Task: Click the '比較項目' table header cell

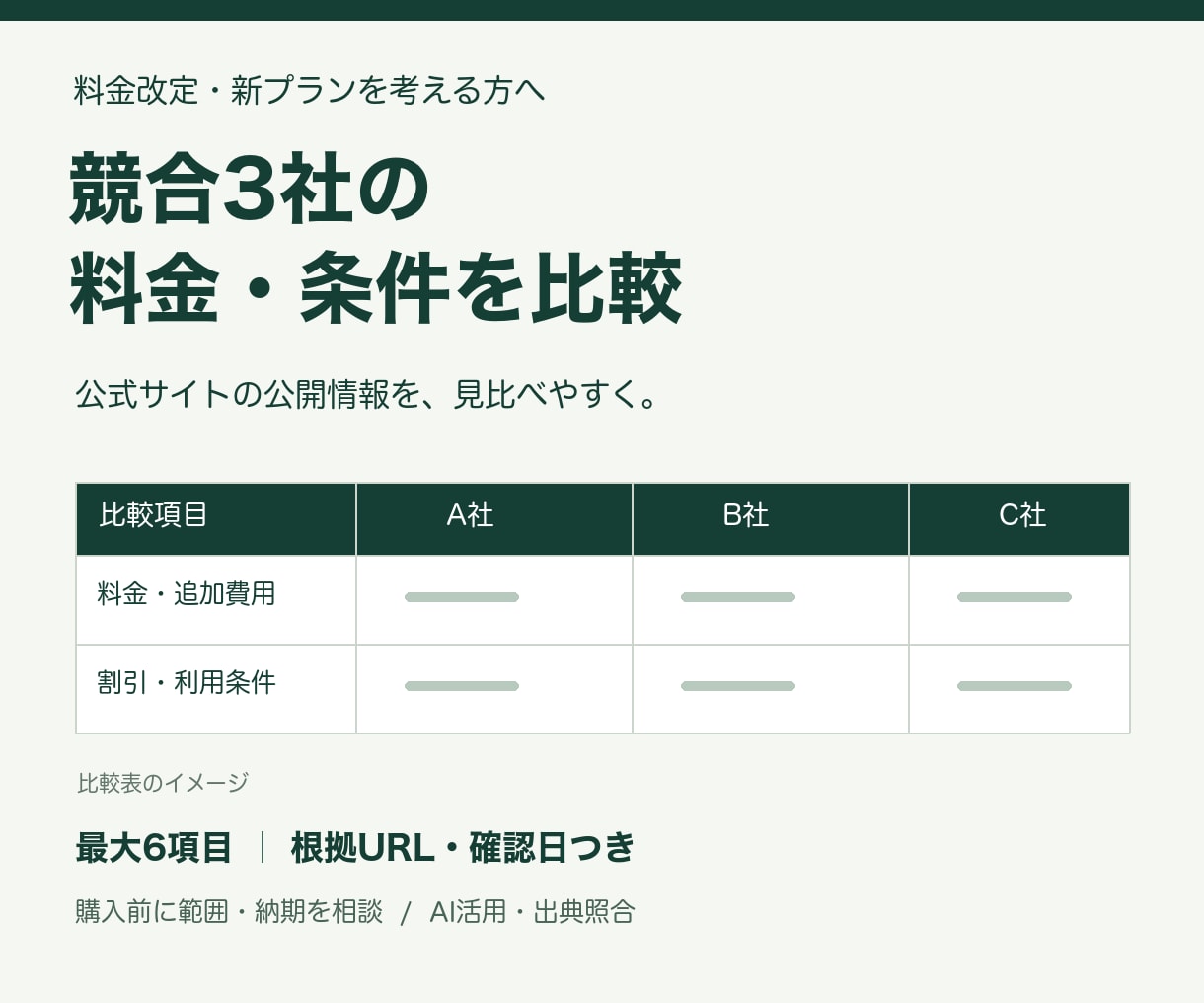Action: pos(216,519)
